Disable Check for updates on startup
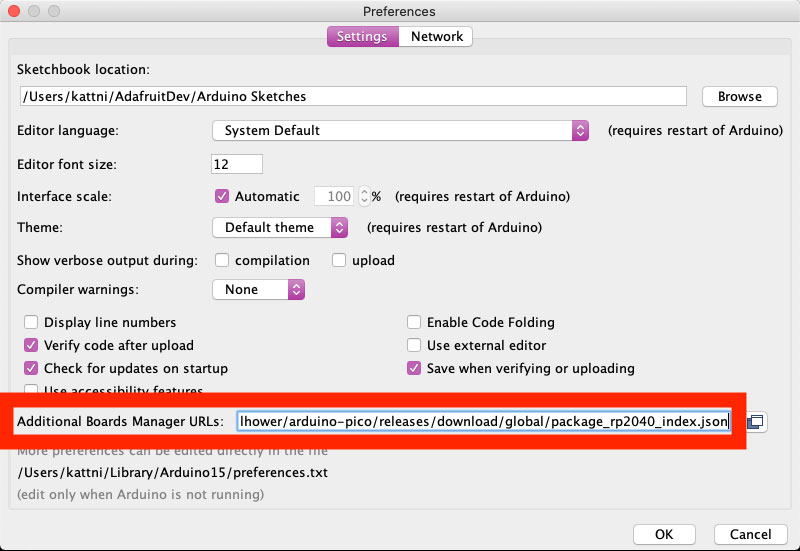This screenshot has width=800, height=551. click(31, 368)
